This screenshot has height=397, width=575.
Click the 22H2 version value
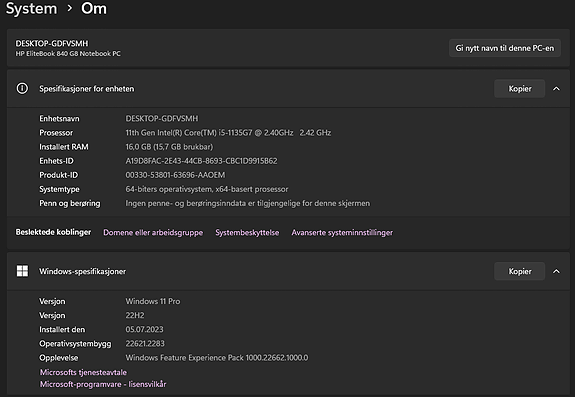click(x=135, y=315)
